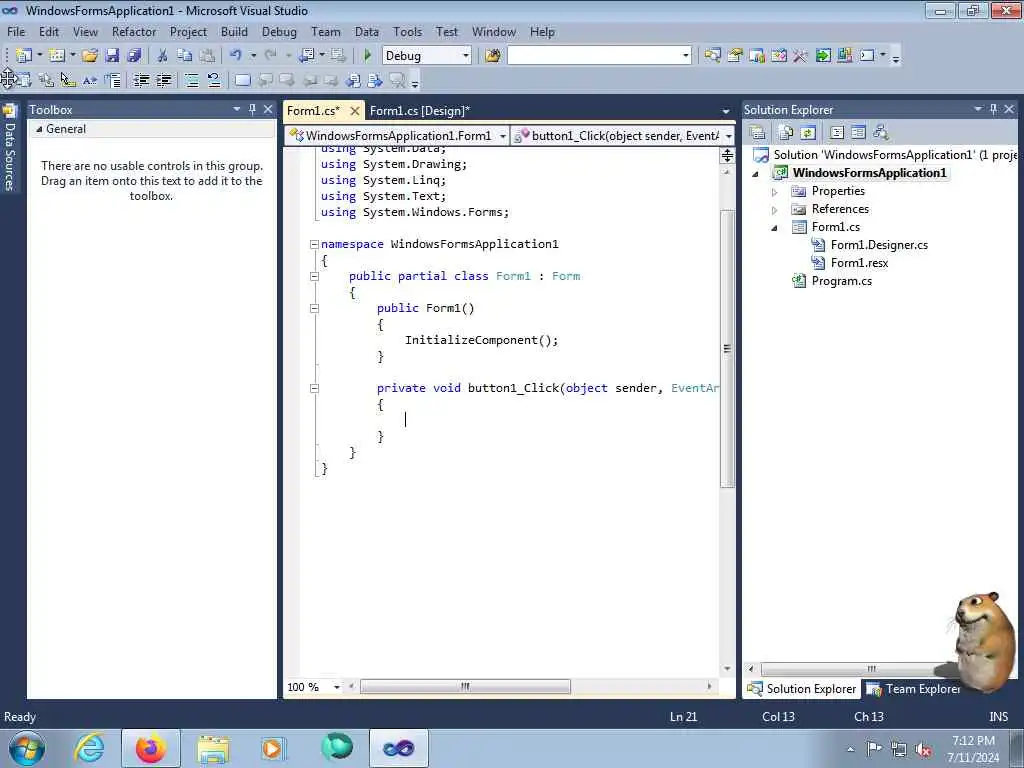Click the code editor horizontal scrollbar thumb

coord(465,687)
